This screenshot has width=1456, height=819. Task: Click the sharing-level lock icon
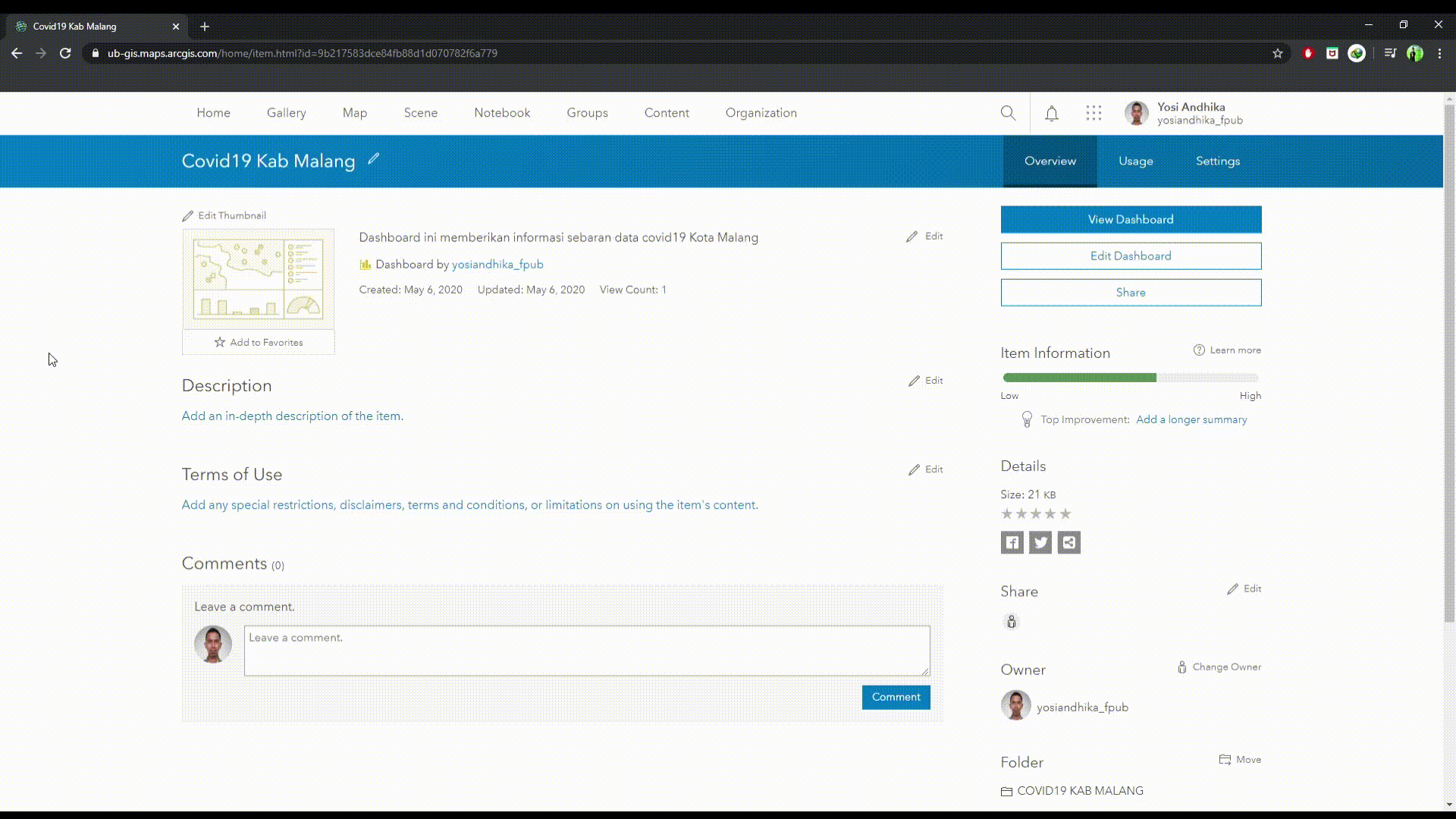click(1011, 622)
